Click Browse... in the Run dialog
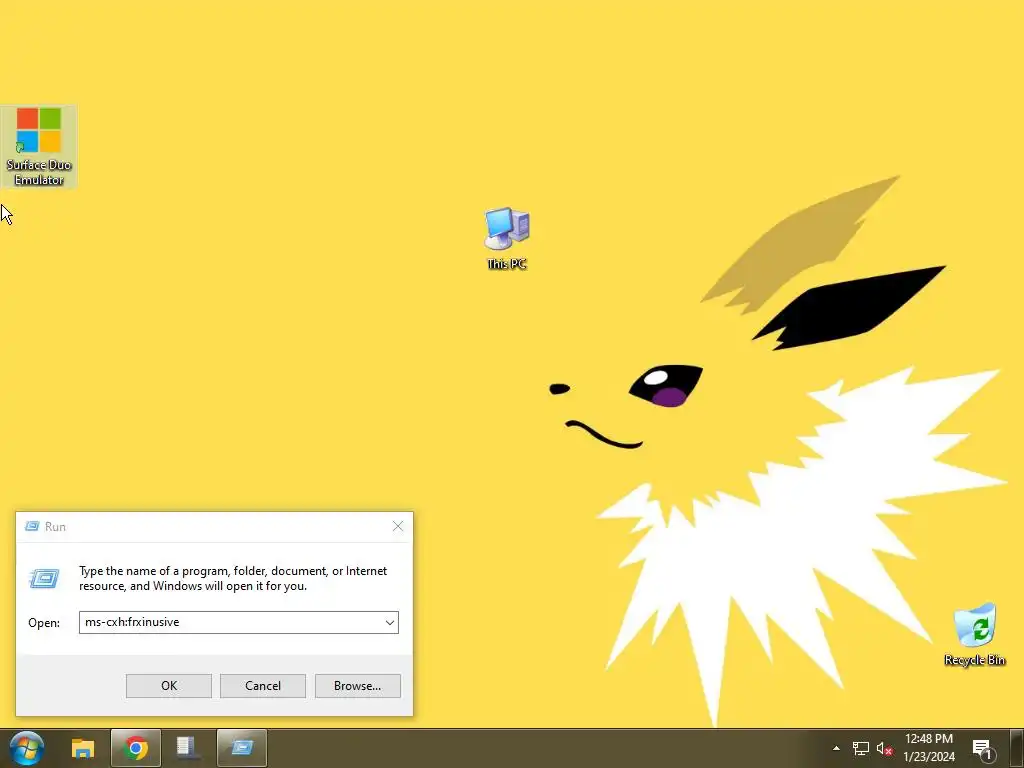This screenshot has height=768, width=1024. [357, 686]
